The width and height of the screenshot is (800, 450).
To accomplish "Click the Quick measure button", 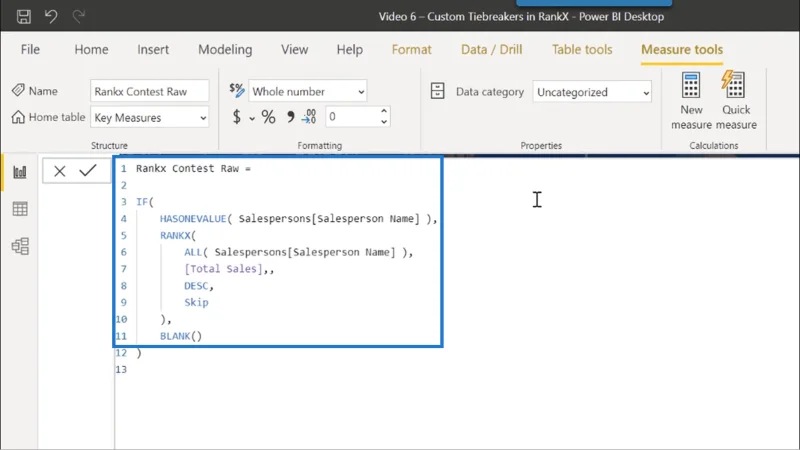I will pyautogui.click(x=736, y=101).
